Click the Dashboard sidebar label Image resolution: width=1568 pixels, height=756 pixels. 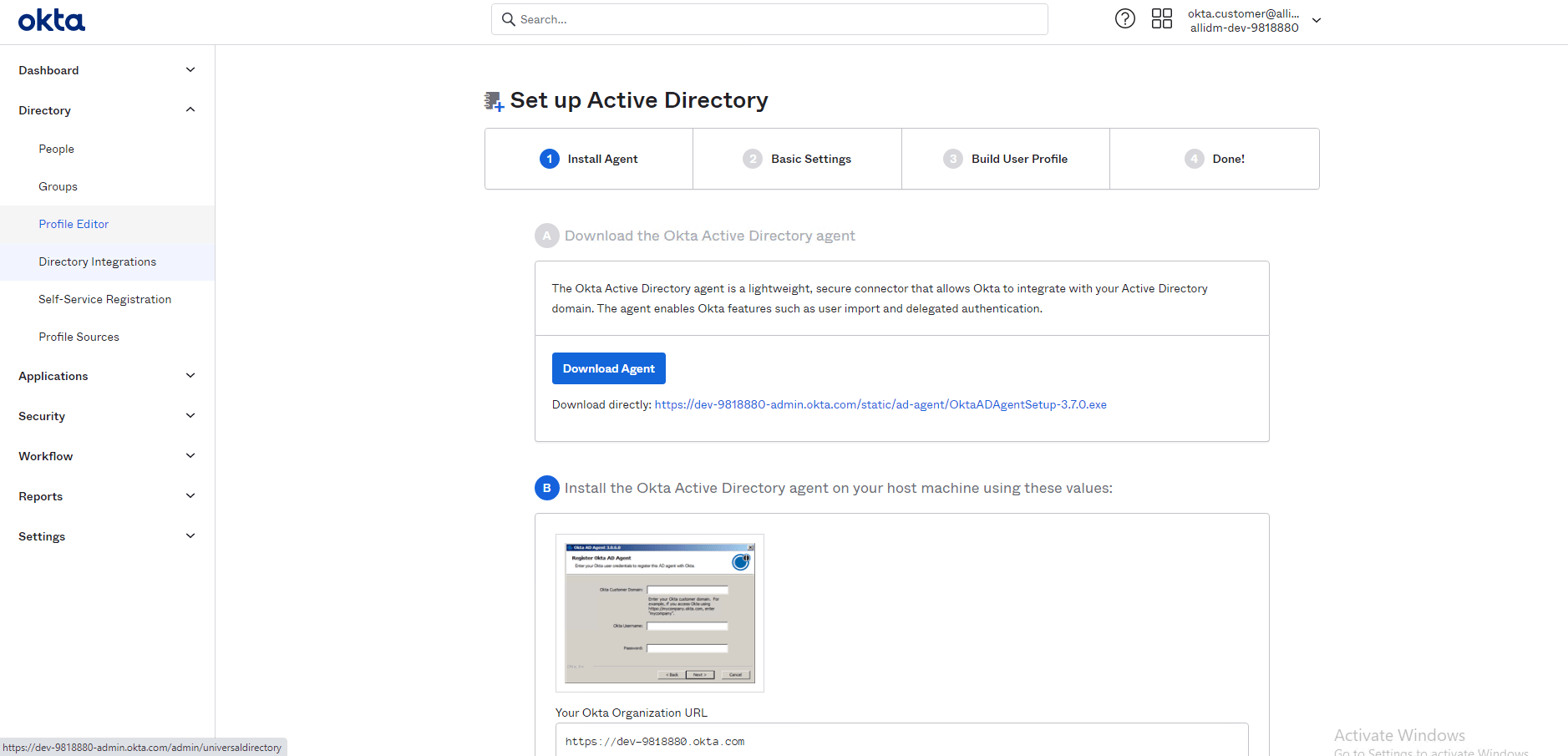click(x=48, y=70)
